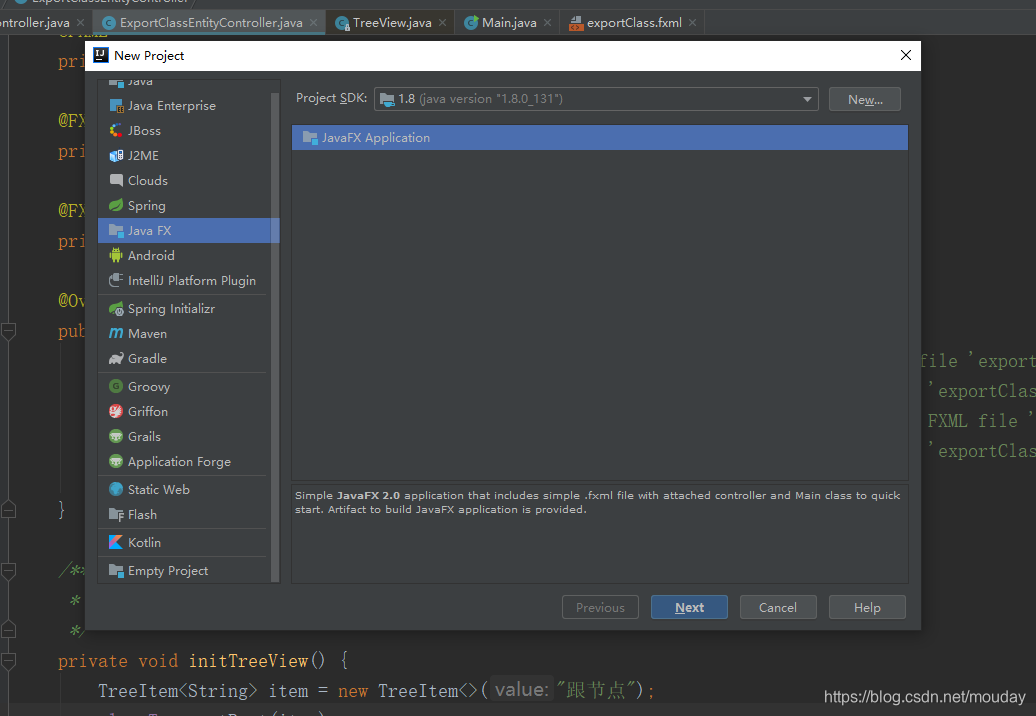Select Maven project type

pyautogui.click(x=184, y=334)
